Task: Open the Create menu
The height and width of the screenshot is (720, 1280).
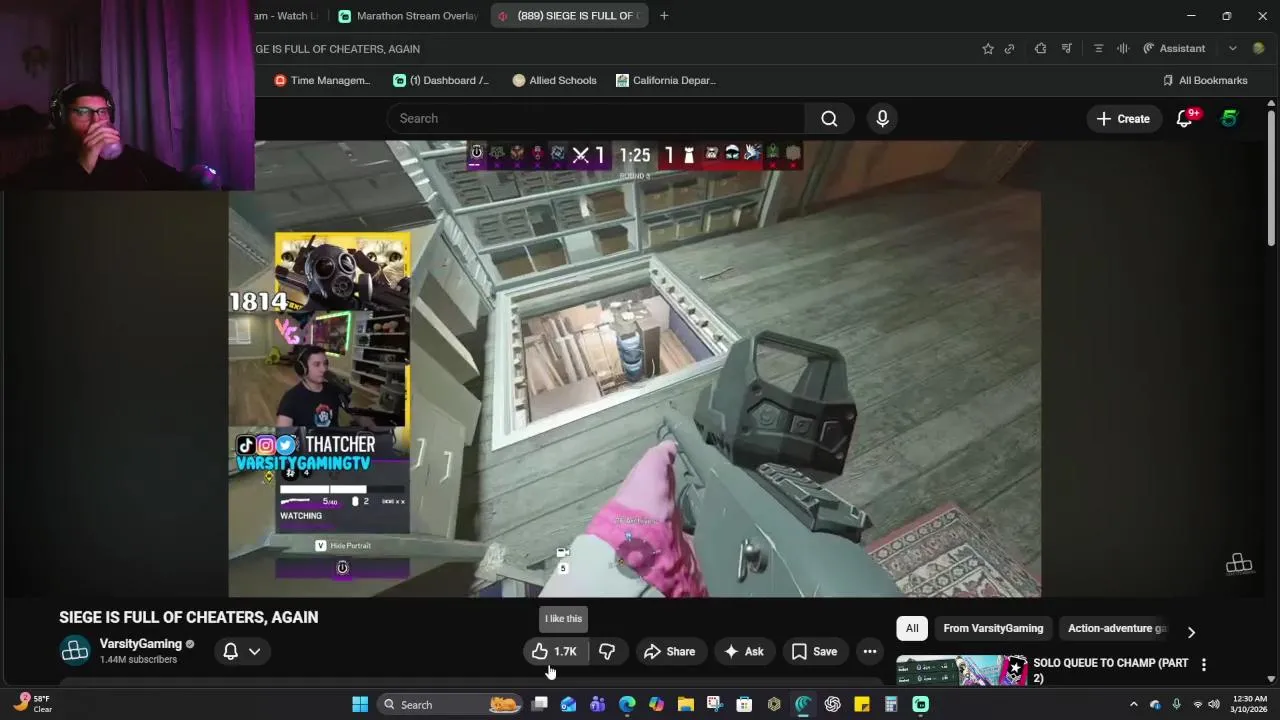Action: [x=1123, y=118]
